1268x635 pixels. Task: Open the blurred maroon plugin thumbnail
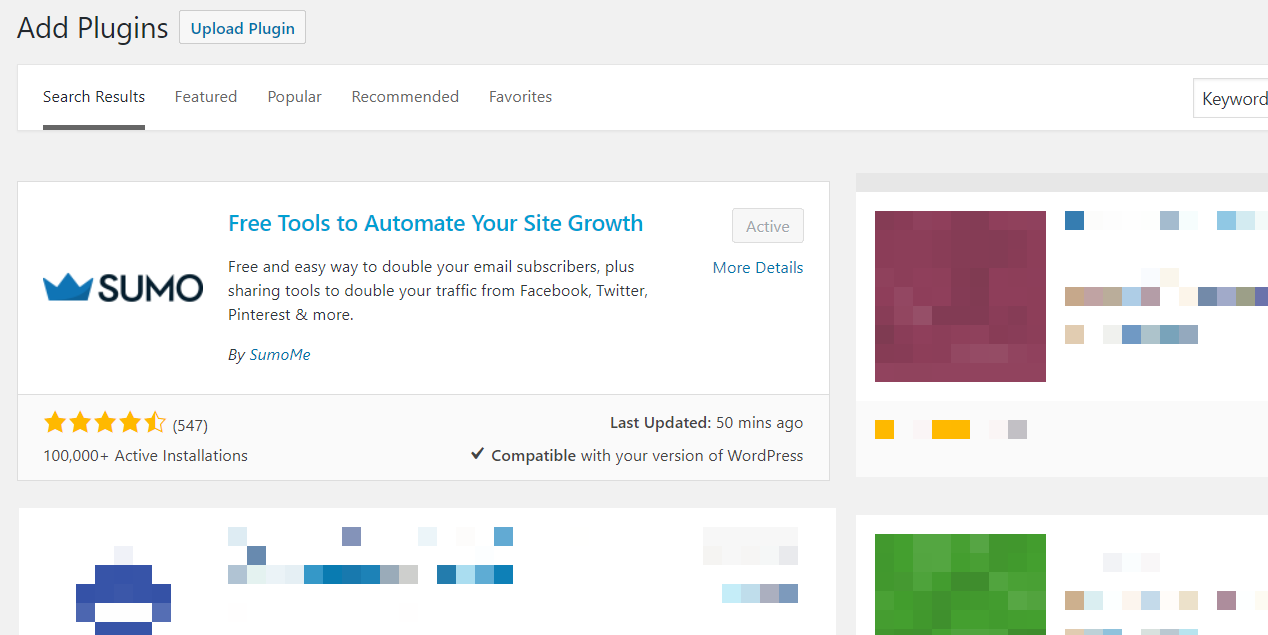[x=959, y=295]
